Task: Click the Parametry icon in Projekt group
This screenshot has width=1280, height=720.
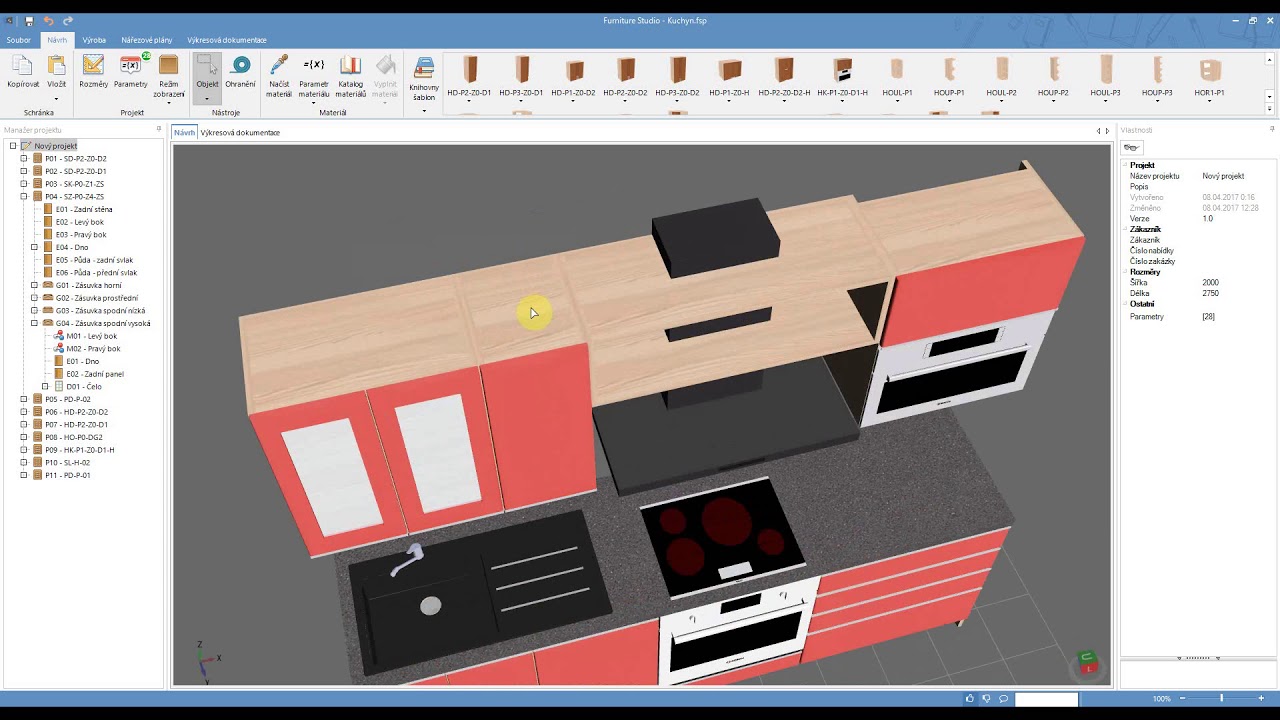Action: pos(130,67)
